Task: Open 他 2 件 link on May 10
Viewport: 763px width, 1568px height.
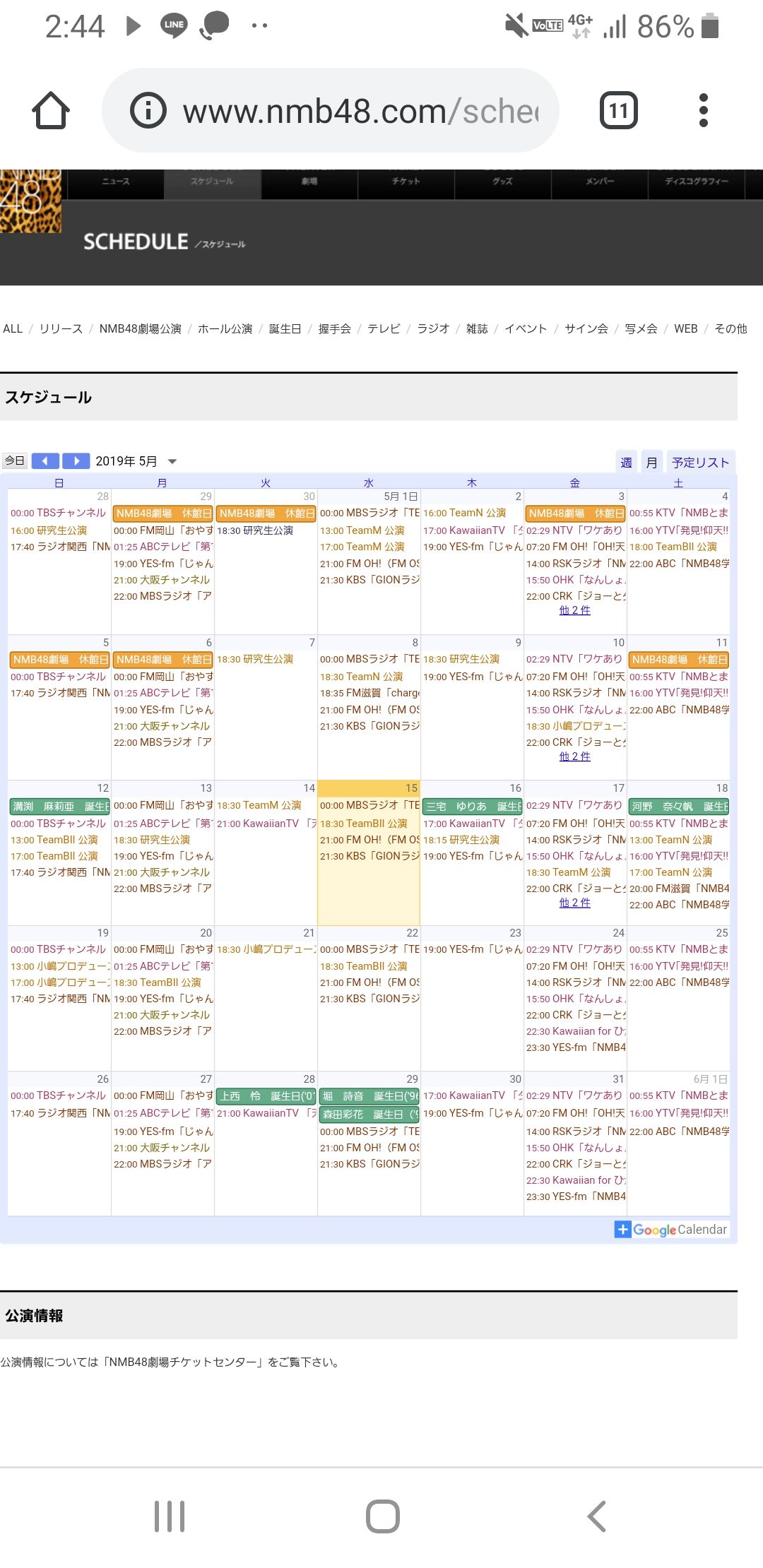Action: click(575, 756)
